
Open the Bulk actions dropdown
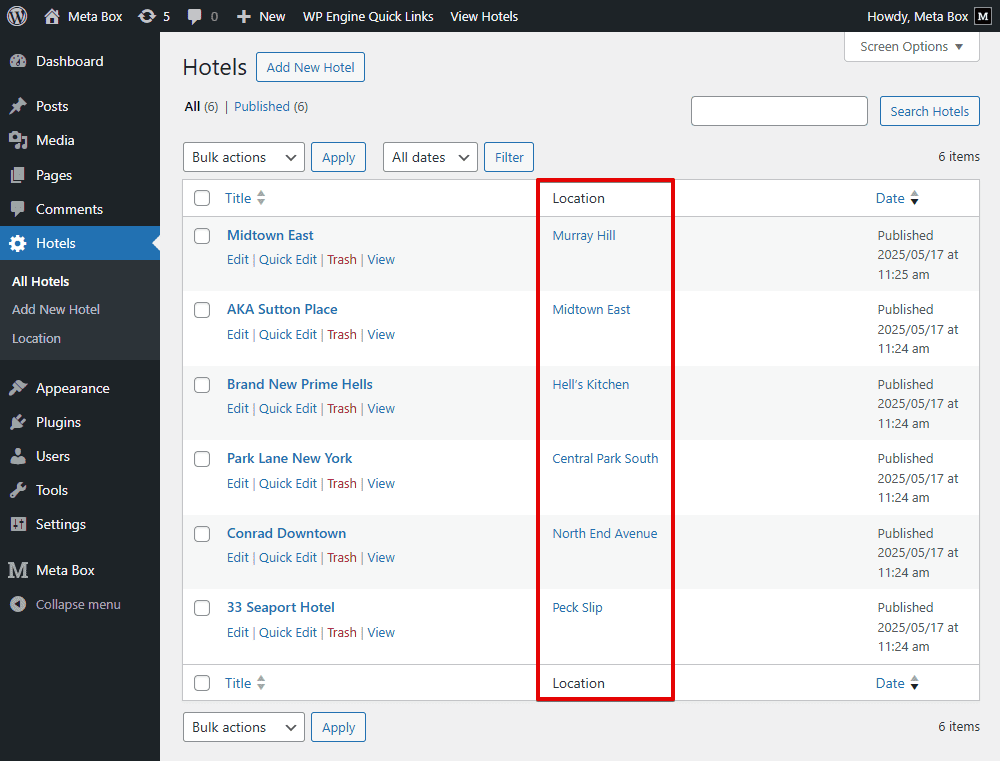[243, 157]
